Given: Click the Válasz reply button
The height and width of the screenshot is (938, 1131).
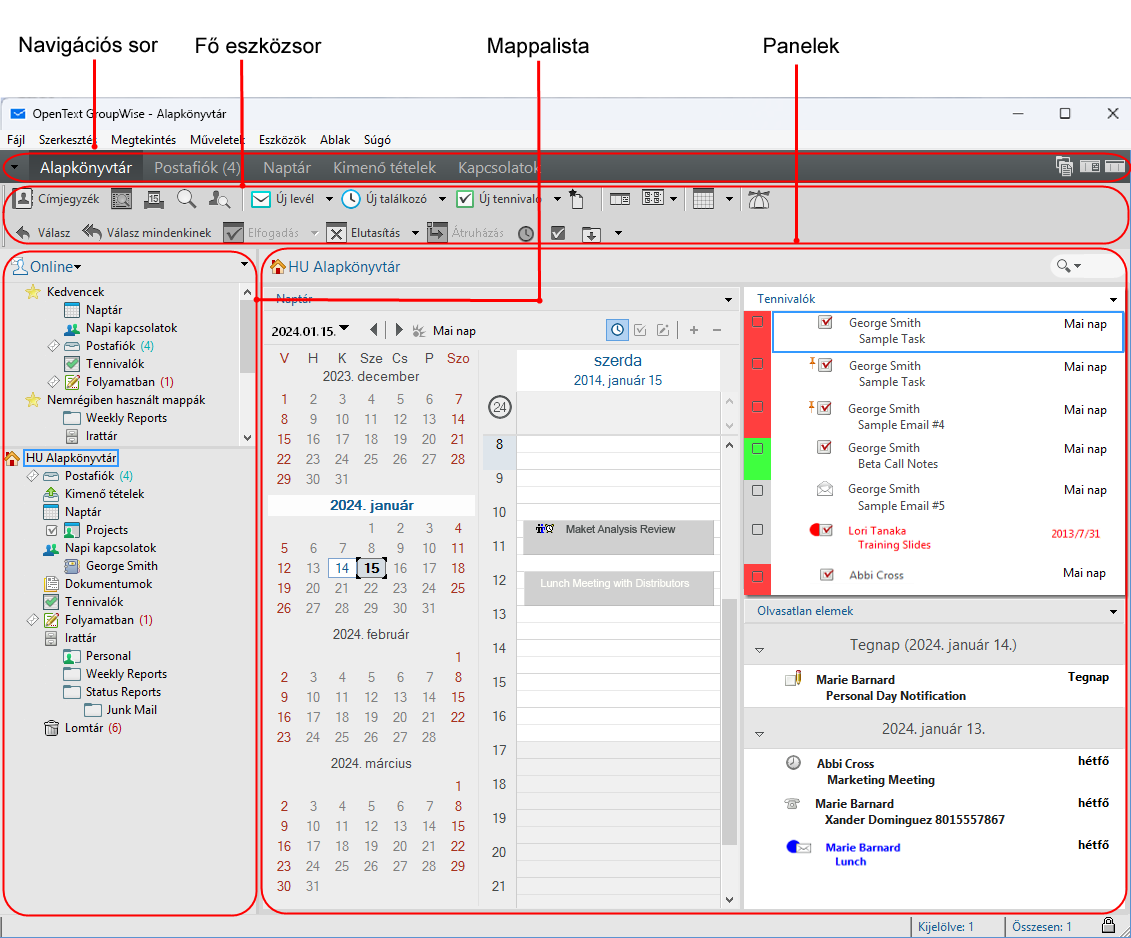Looking at the screenshot, I should [x=43, y=232].
